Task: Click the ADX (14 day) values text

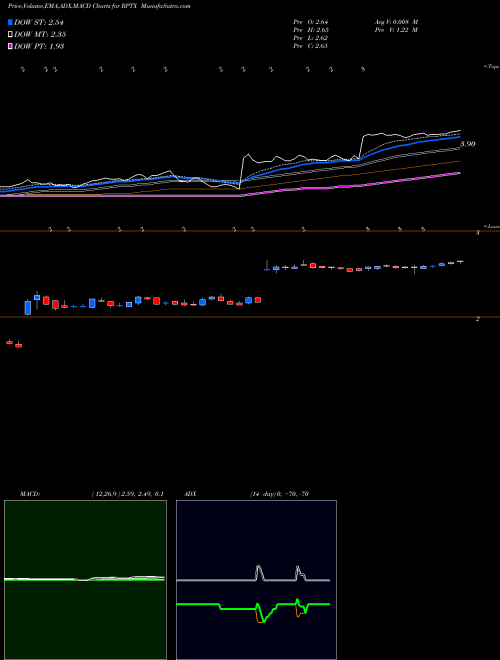Action: point(279,494)
